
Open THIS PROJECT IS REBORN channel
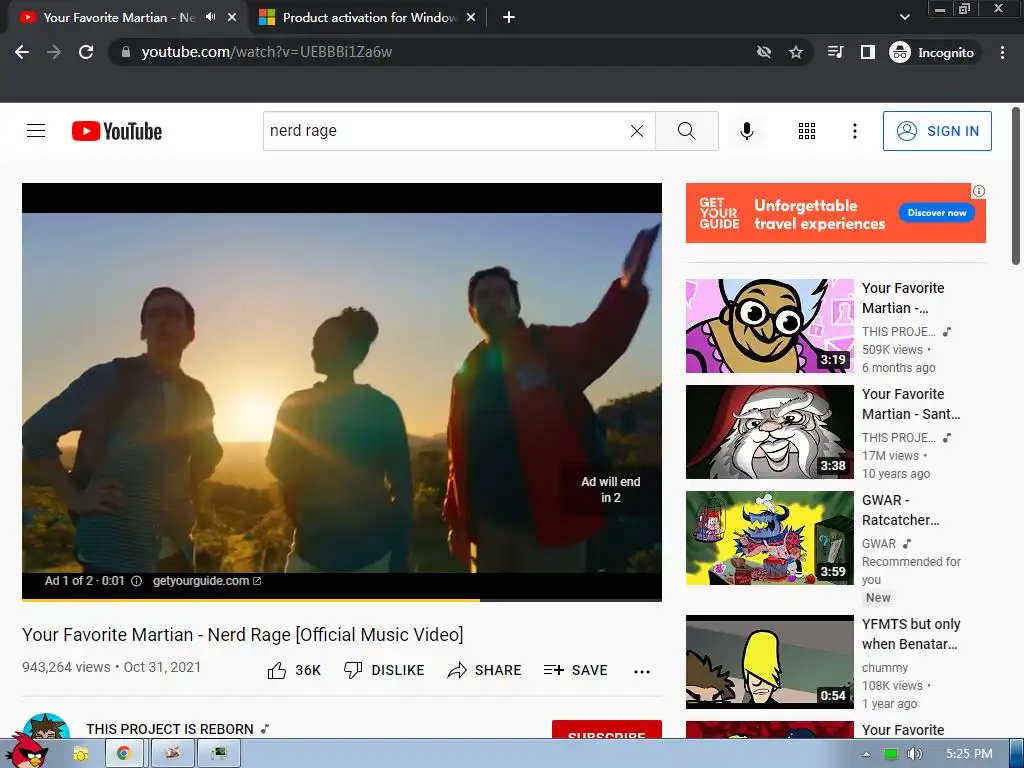[170, 729]
